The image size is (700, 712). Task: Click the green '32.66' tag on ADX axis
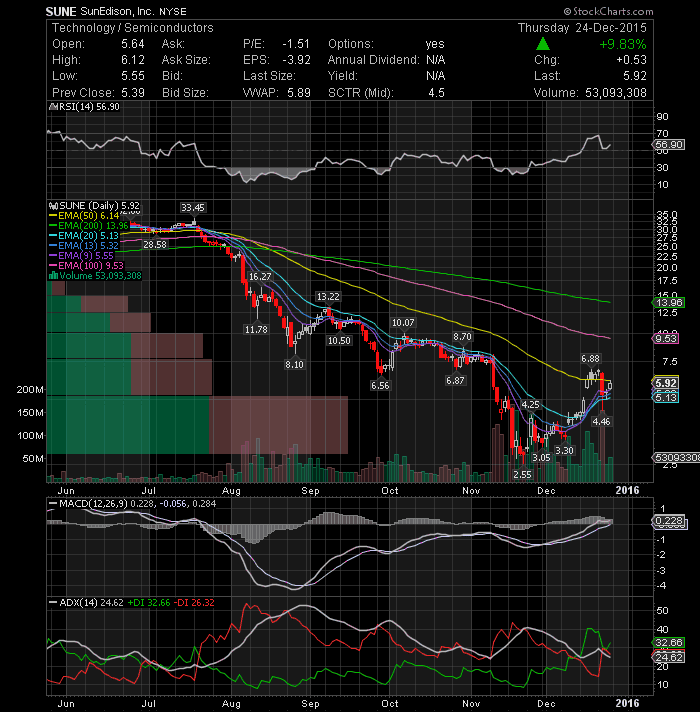point(669,642)
